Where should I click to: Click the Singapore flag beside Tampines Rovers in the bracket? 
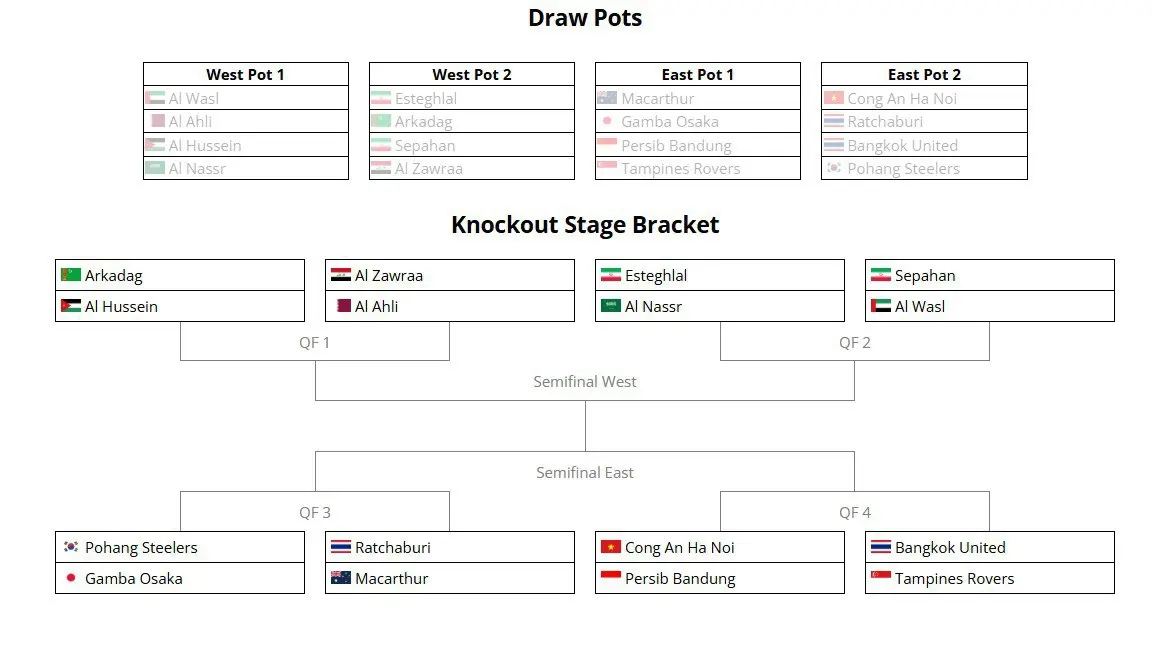click(x=881, y=578)
